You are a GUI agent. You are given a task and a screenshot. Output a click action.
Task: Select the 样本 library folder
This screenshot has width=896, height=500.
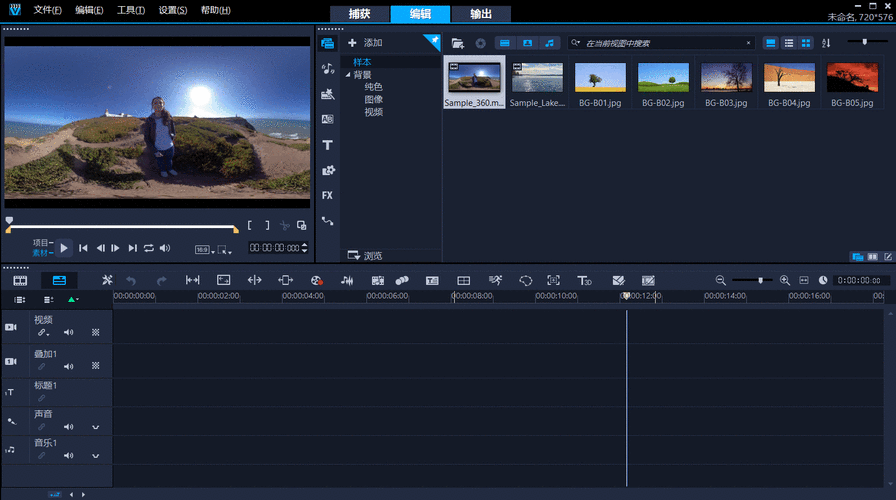coord(362,62)
